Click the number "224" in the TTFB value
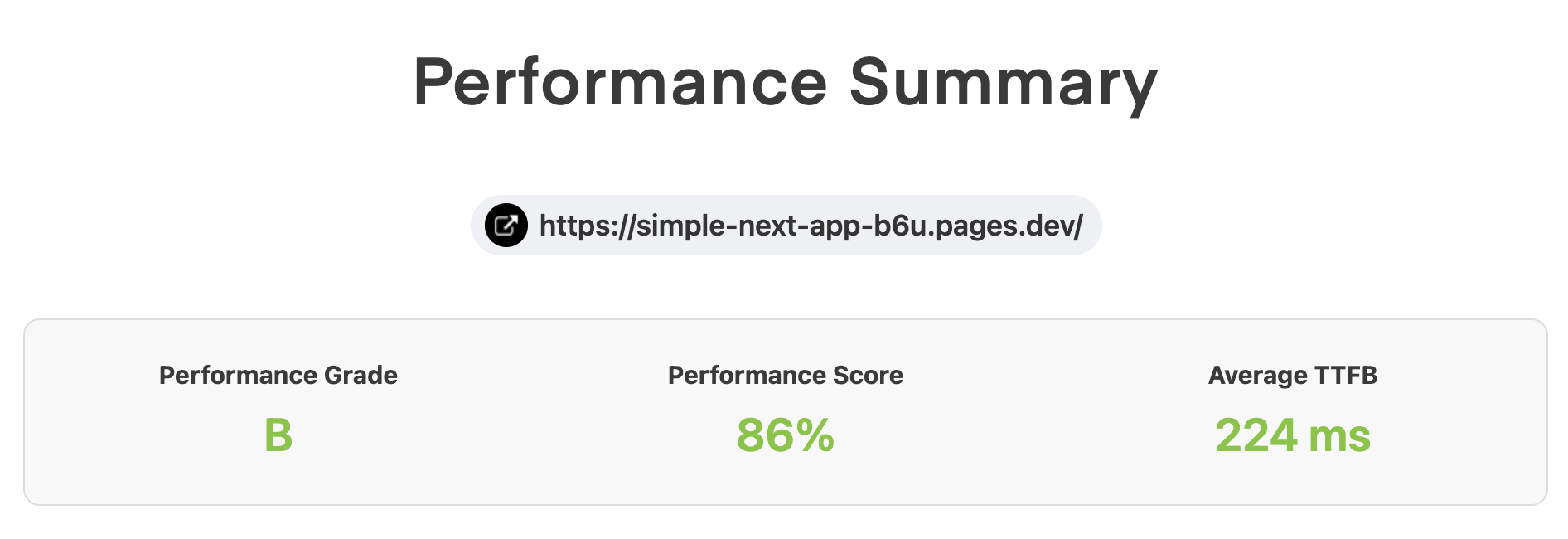 pos(1256,435)
